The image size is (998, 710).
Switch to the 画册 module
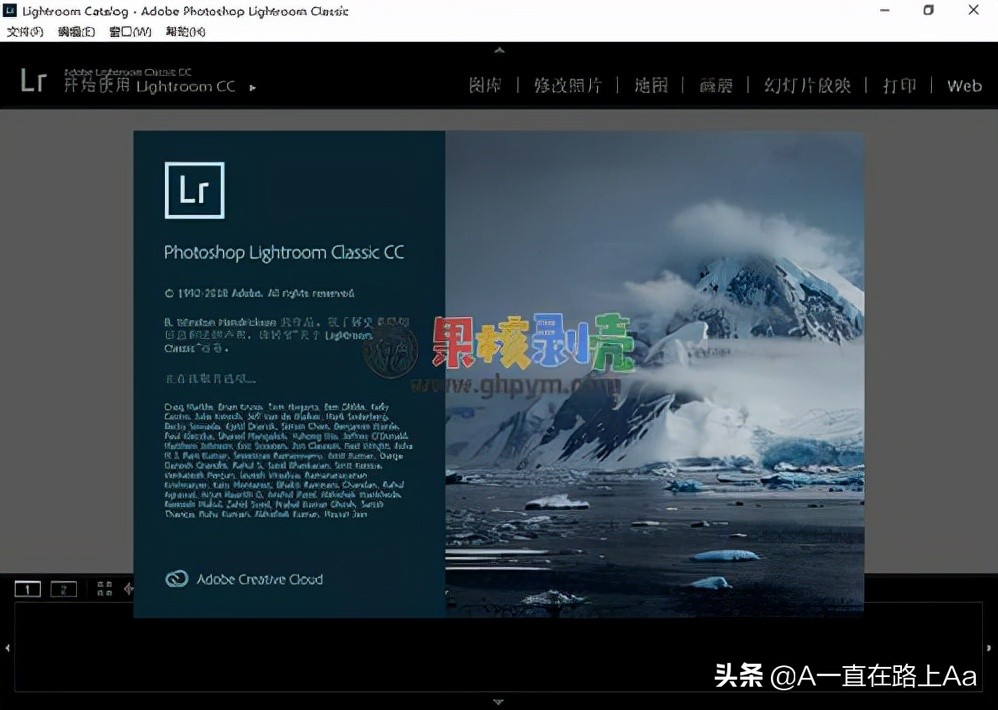click(716, 85)
